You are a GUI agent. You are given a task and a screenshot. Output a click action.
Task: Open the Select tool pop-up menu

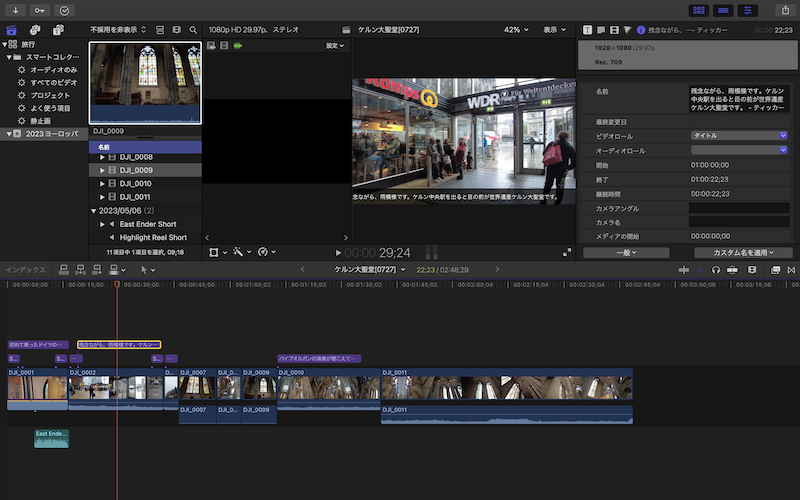click(148, 270)
